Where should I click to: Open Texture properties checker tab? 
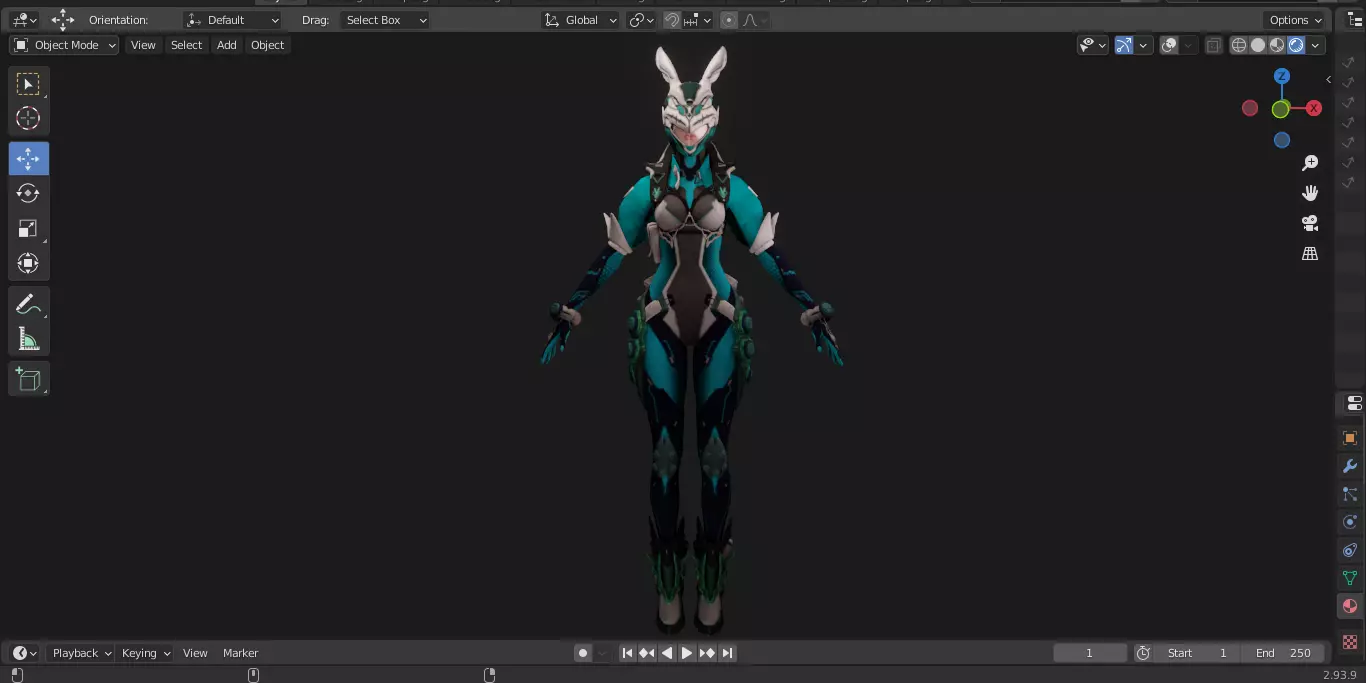[1350, 641]
